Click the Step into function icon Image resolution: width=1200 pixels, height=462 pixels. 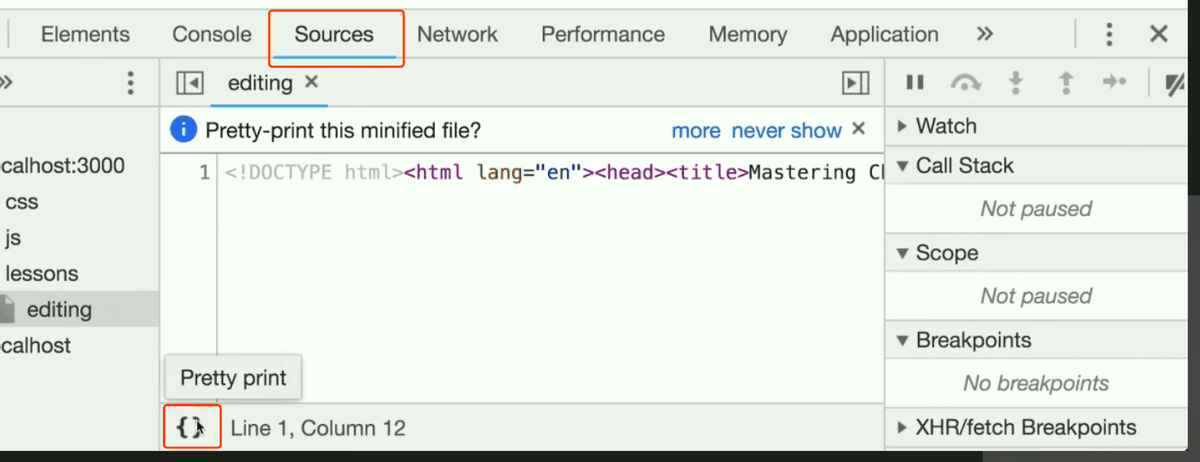[x=1016, y=83]
